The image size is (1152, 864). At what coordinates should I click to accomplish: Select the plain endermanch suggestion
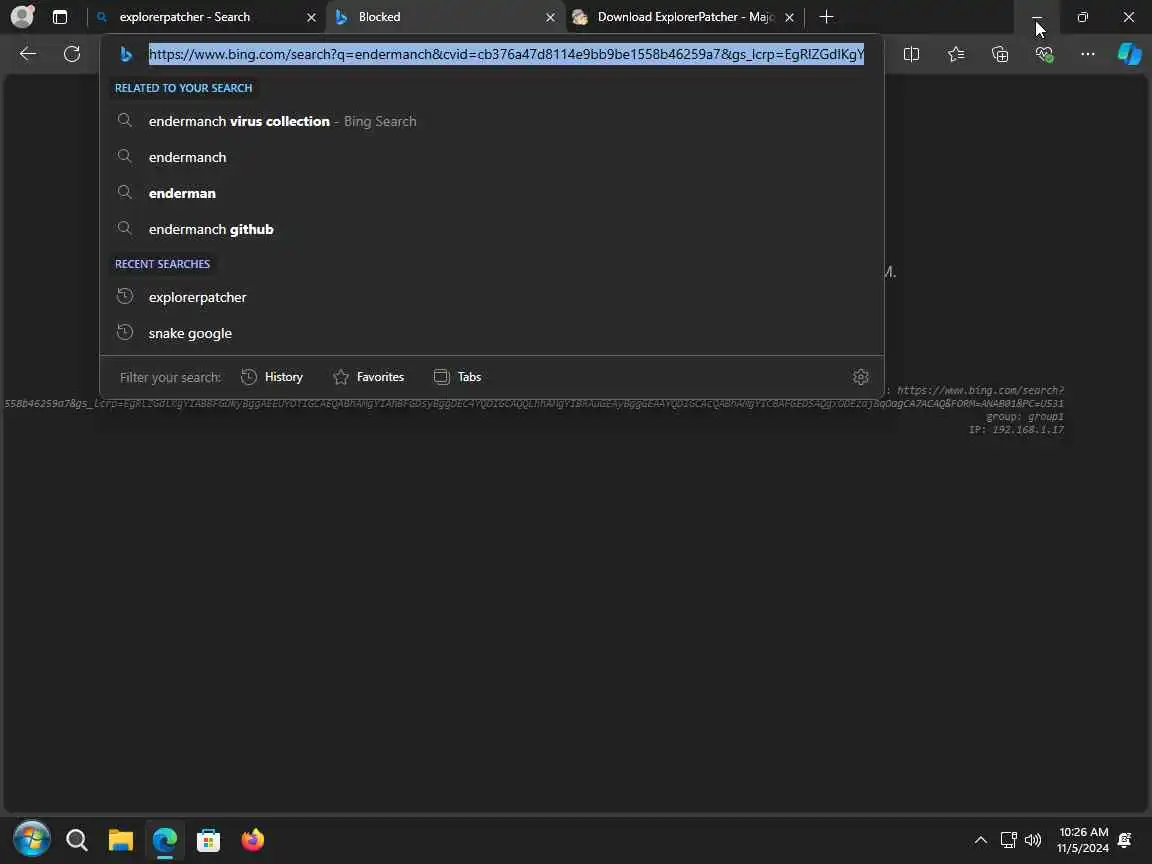click(x=491, y=157)
